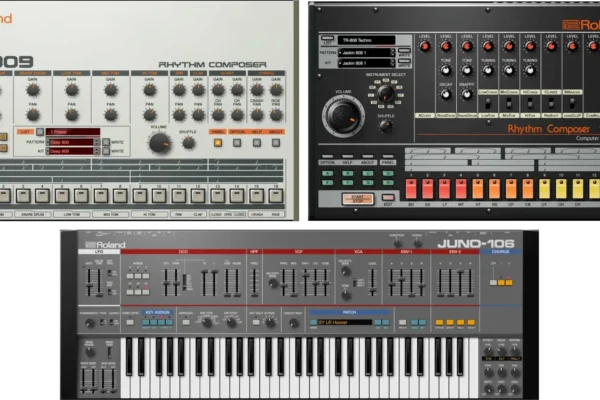The height and width of the screenshot is (400, 600).
Task: Click the TR-808 Panel button
Action: pyautogui.click(x=388, y=157)
